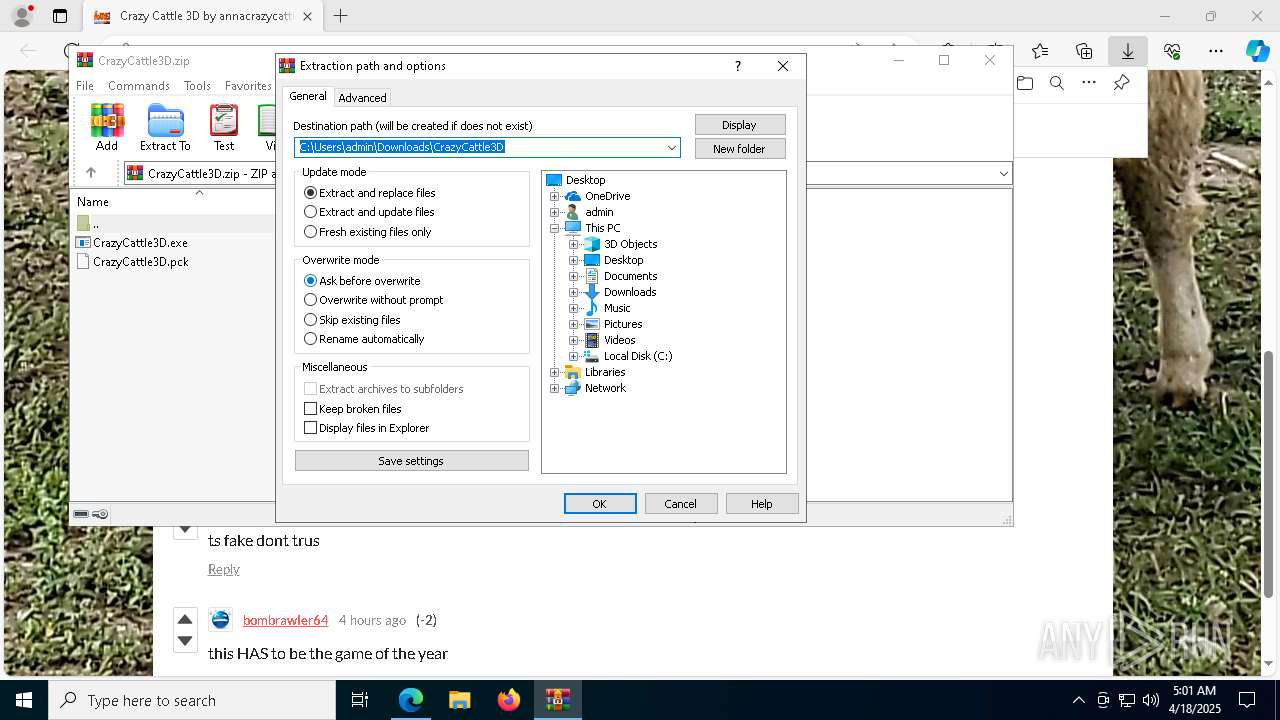Viewport: 1280px width, 720px height.
Task: Select Rename automatically mode
Action: (364, 339)
